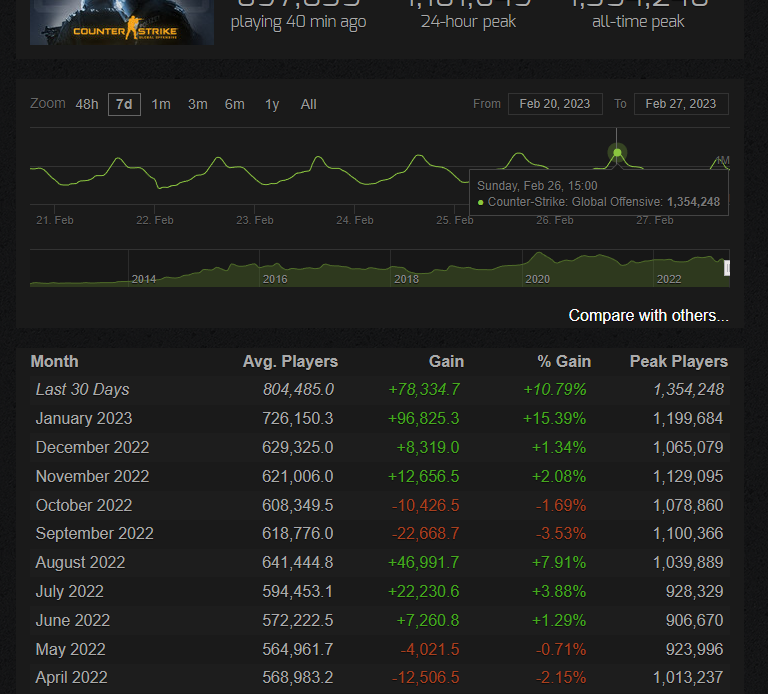Select the 48h zoom range
Viewport: 768px width, 694px height.
pyautogui.click(x=87, y=104)
